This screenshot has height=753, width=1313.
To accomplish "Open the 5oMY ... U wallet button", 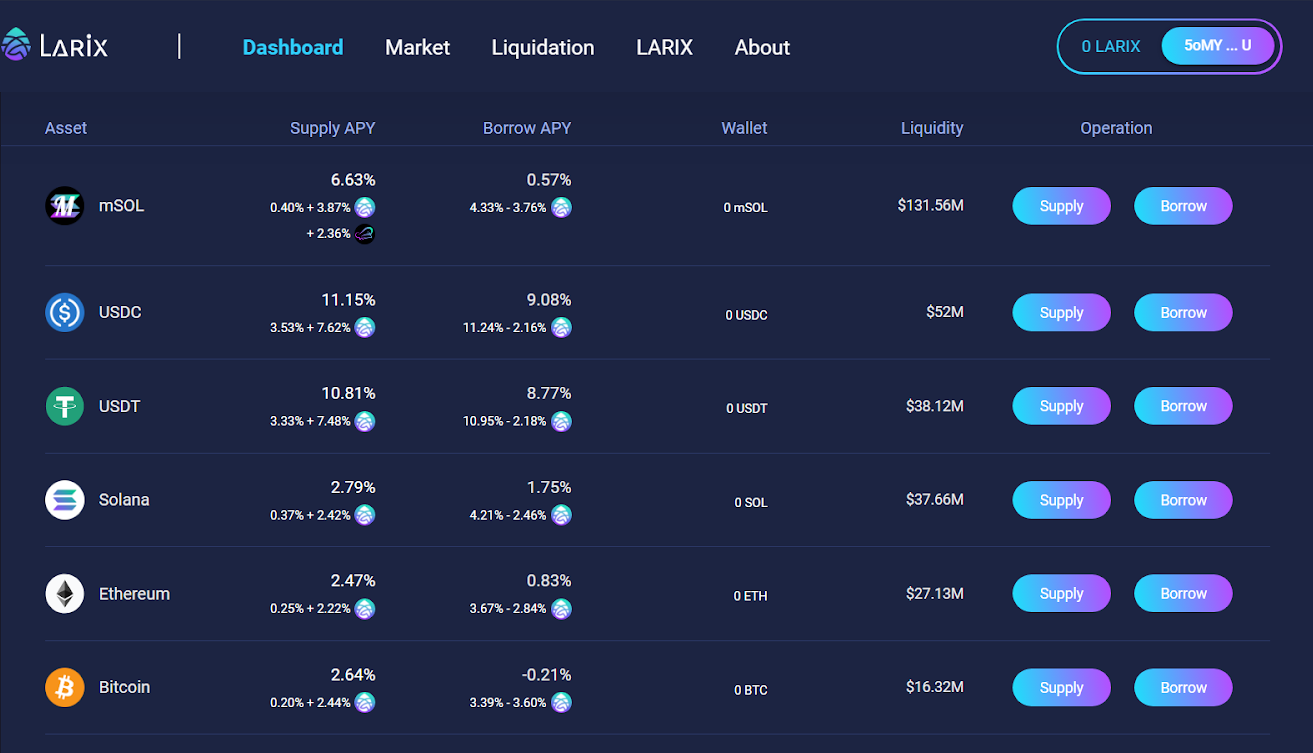I will 1218,46.
